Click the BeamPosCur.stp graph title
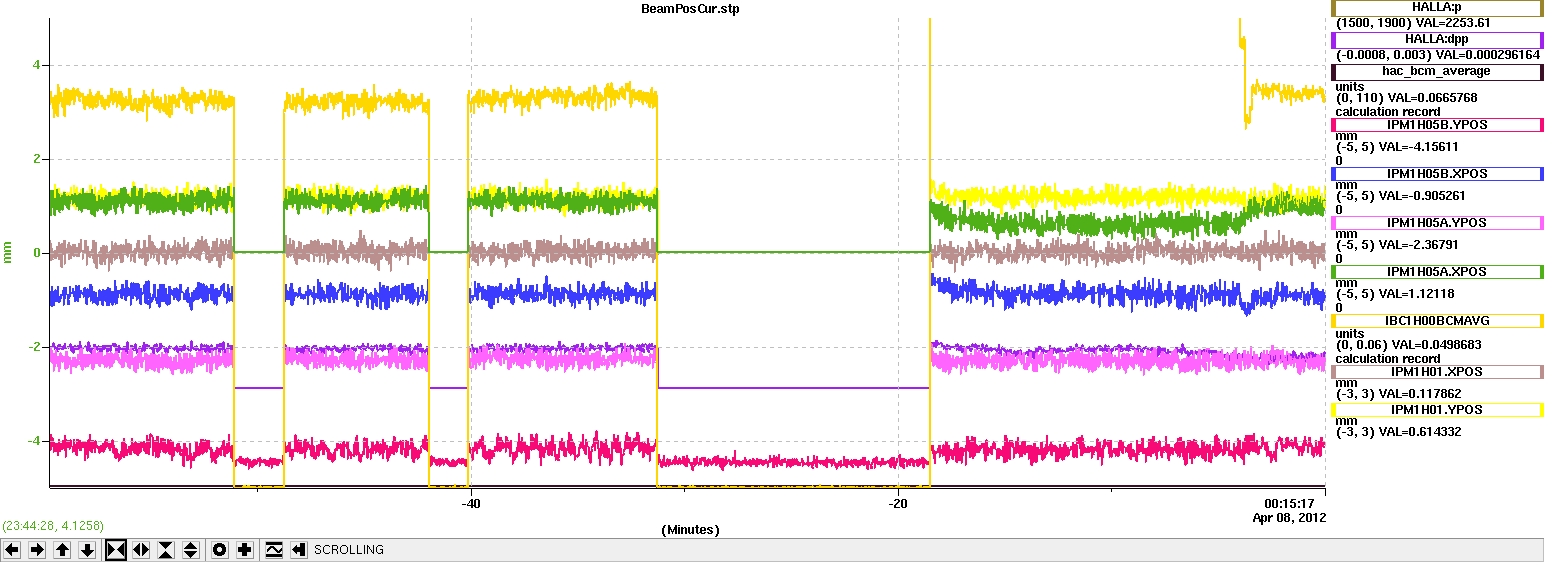1544x562 pixels. click(690, 8)
